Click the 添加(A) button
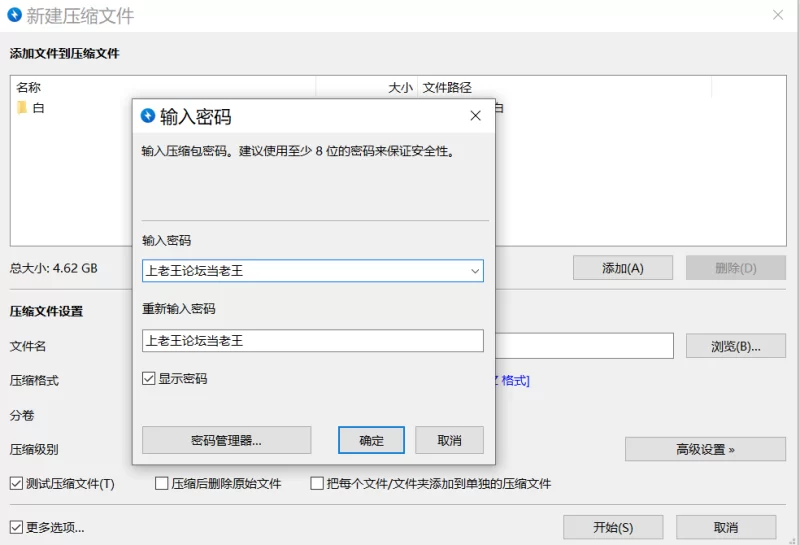The width and height of the screenshot is (800, 545). (x=622, y=268)
